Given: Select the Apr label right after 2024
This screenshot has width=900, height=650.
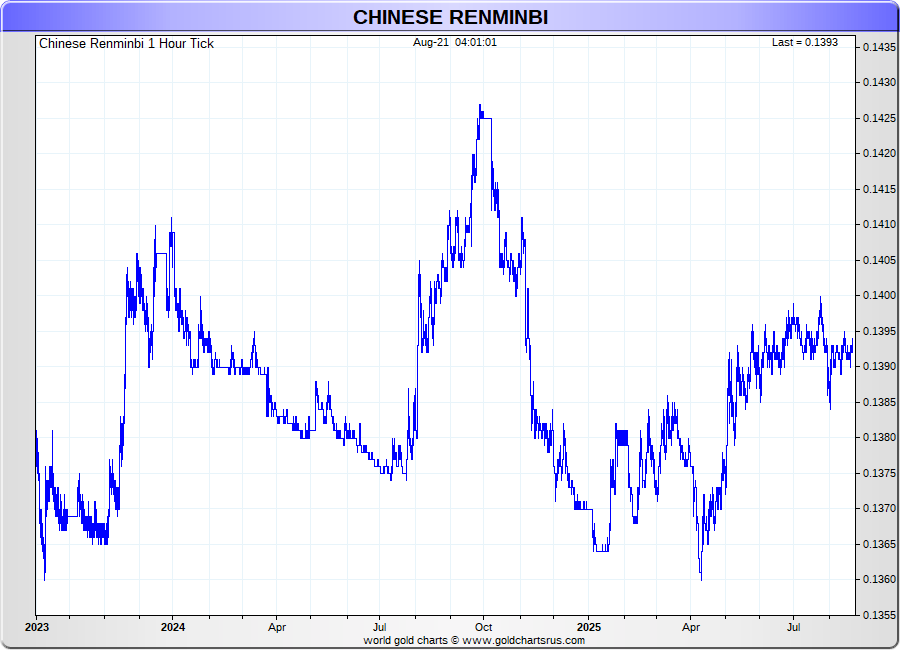Looking at the screenshot, I should [277, 628].
